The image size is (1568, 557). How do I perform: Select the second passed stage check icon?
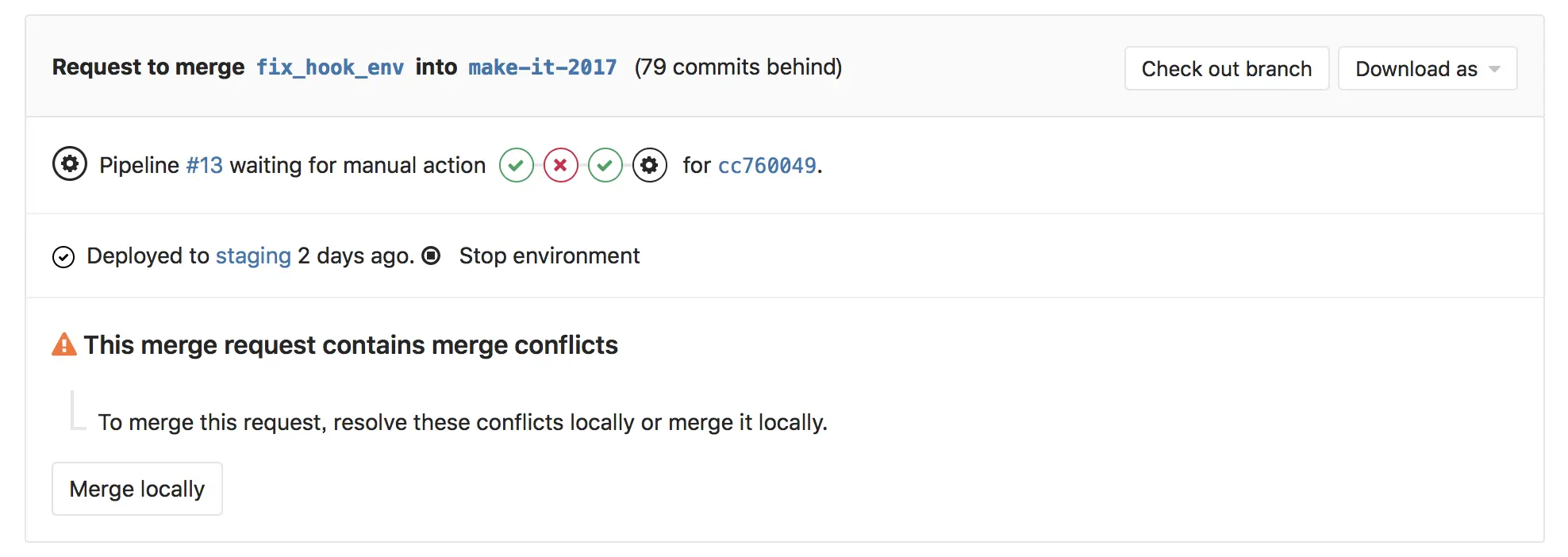605,165
